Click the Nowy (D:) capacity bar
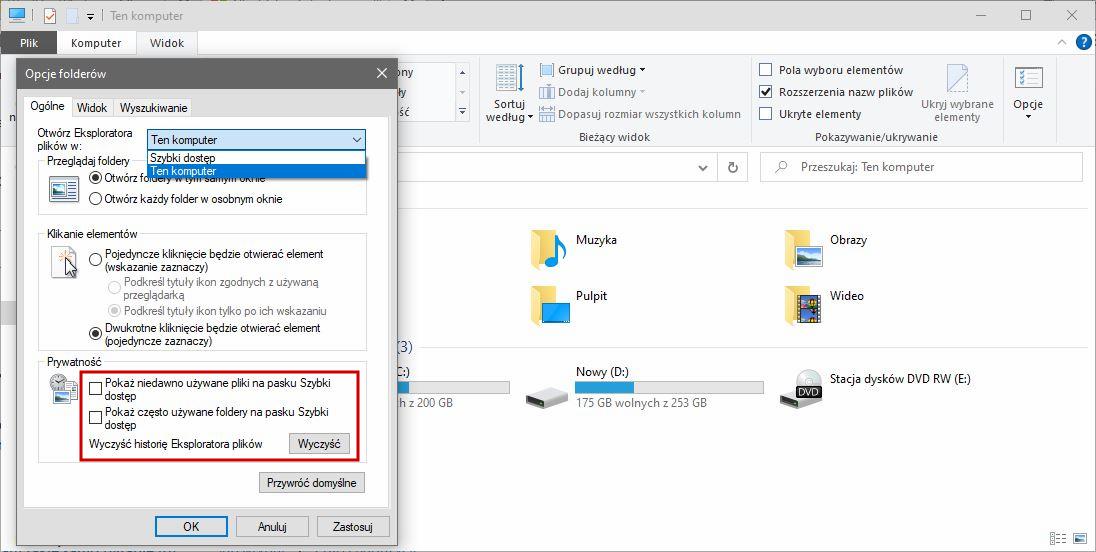1096x552 pixels. (669, 387)
